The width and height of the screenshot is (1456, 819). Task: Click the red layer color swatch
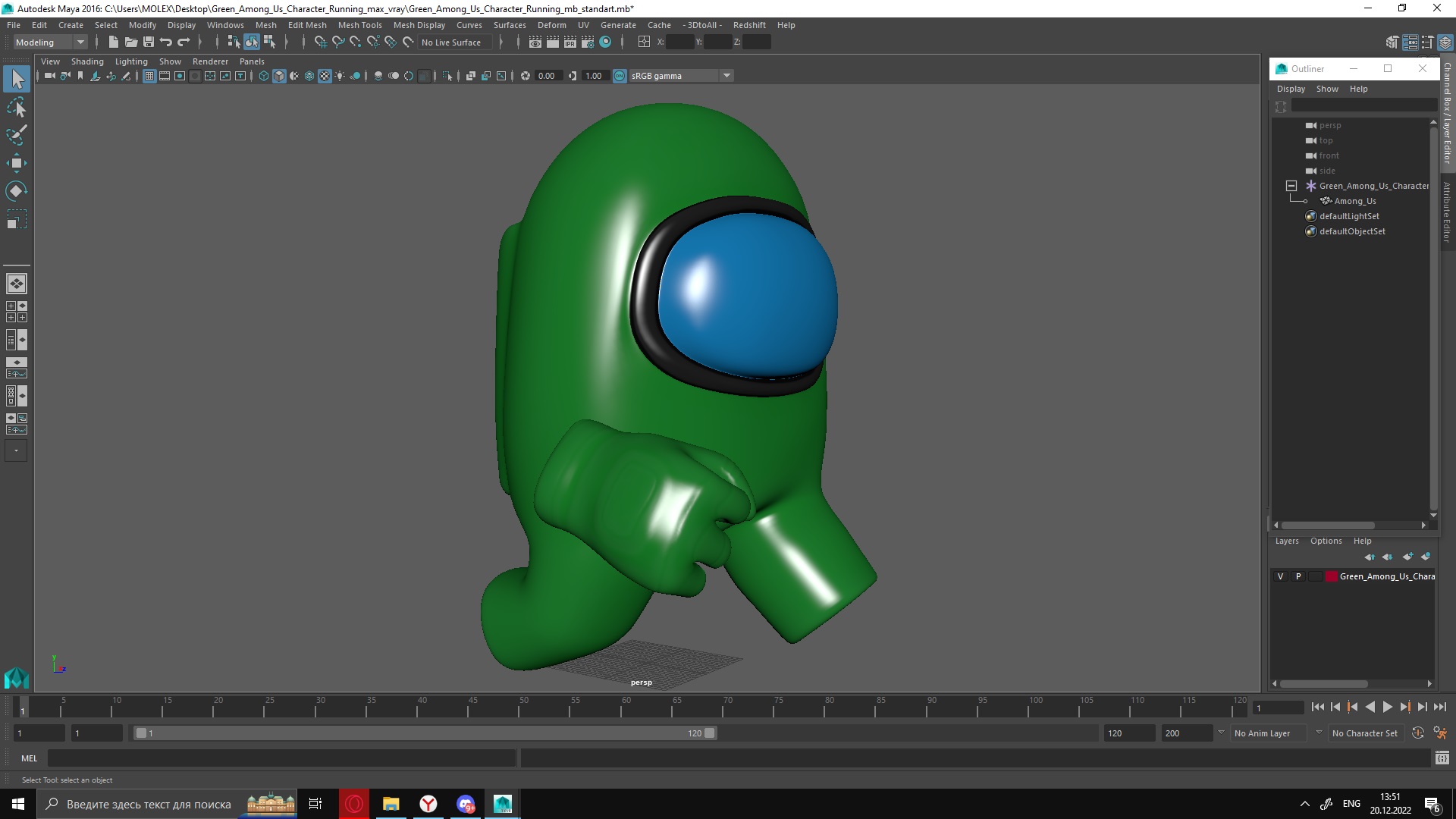[x=1331, y=576]
